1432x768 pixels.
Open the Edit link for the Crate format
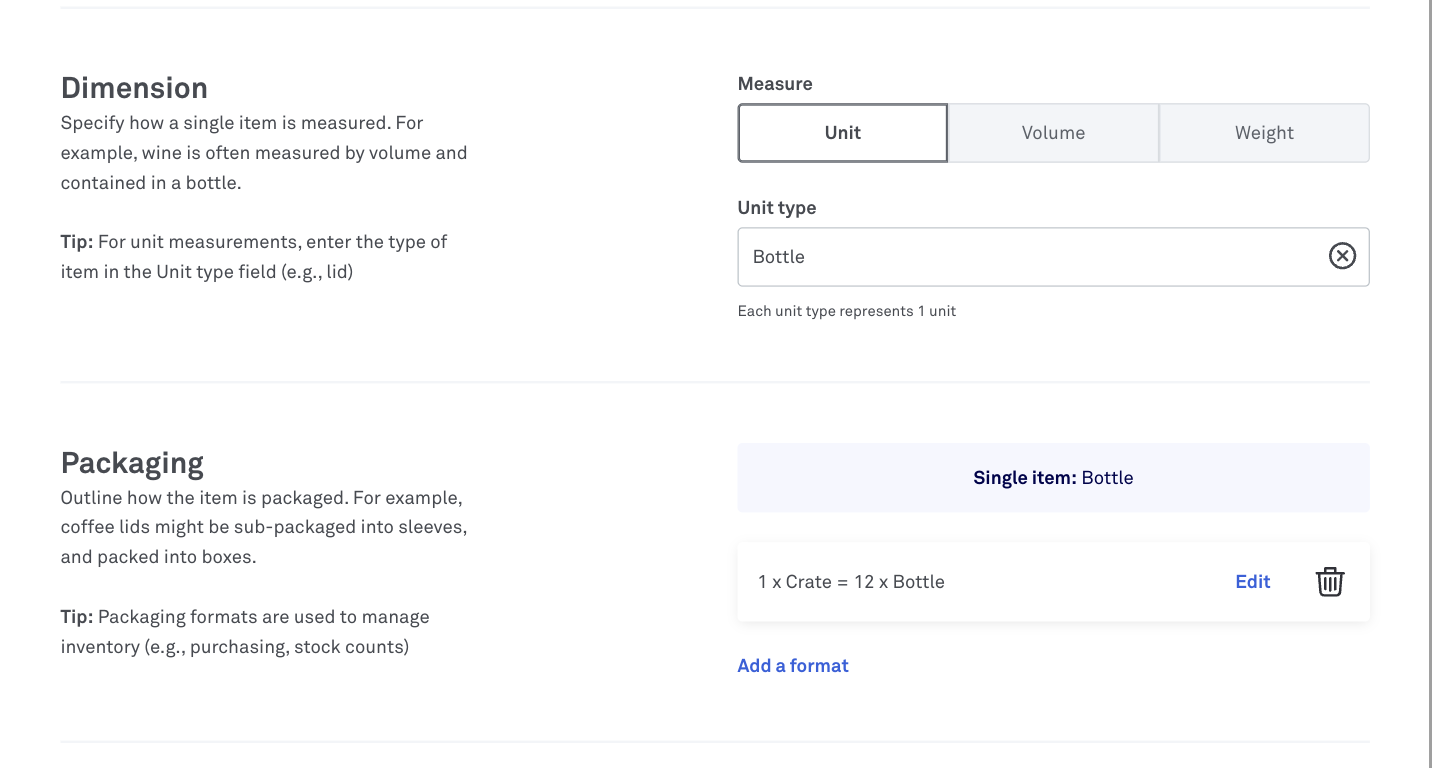point(1252,581)
